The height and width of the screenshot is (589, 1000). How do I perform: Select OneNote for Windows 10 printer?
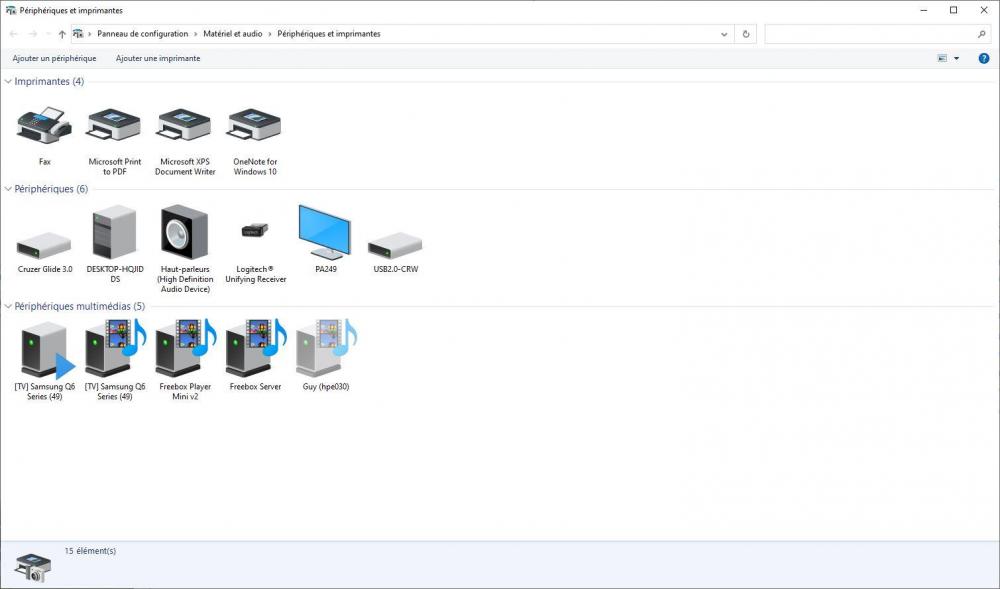254,126
